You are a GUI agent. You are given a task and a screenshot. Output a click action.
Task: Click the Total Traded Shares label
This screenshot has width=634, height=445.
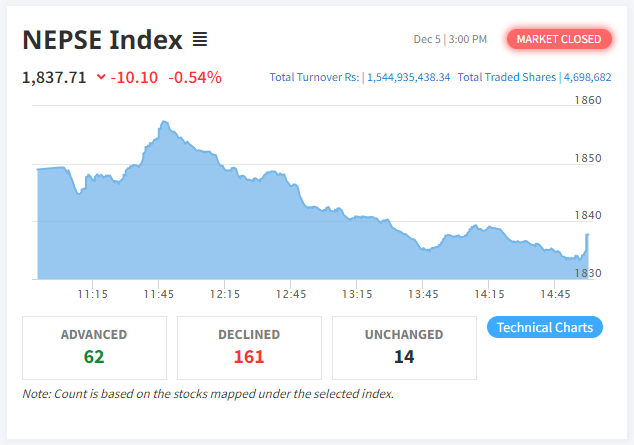pos(508,77)
